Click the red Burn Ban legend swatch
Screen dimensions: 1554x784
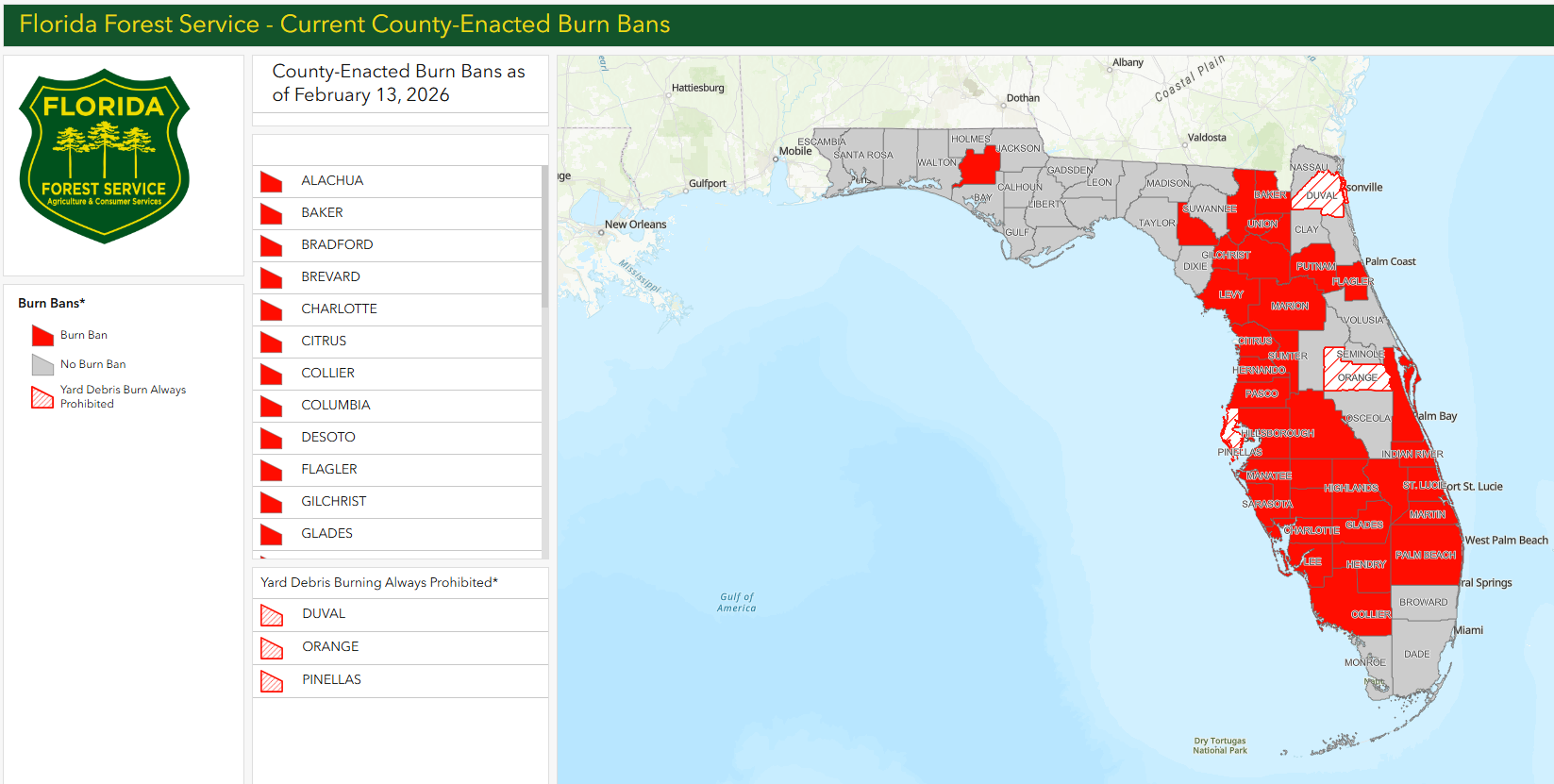42,336
